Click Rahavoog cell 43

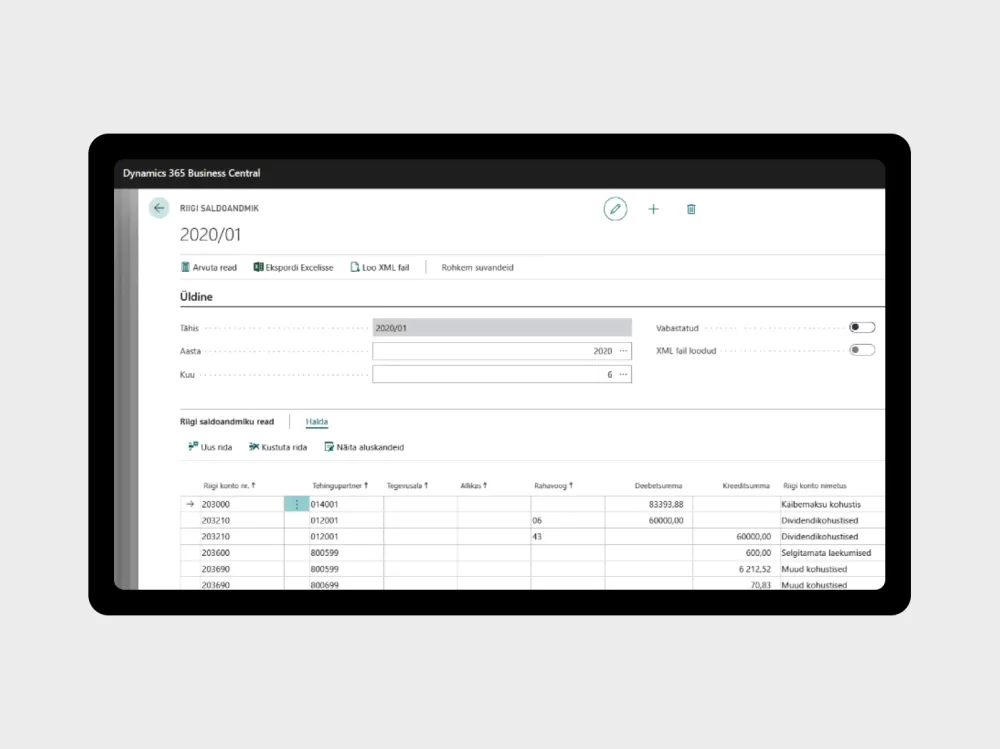pos(568,537)
